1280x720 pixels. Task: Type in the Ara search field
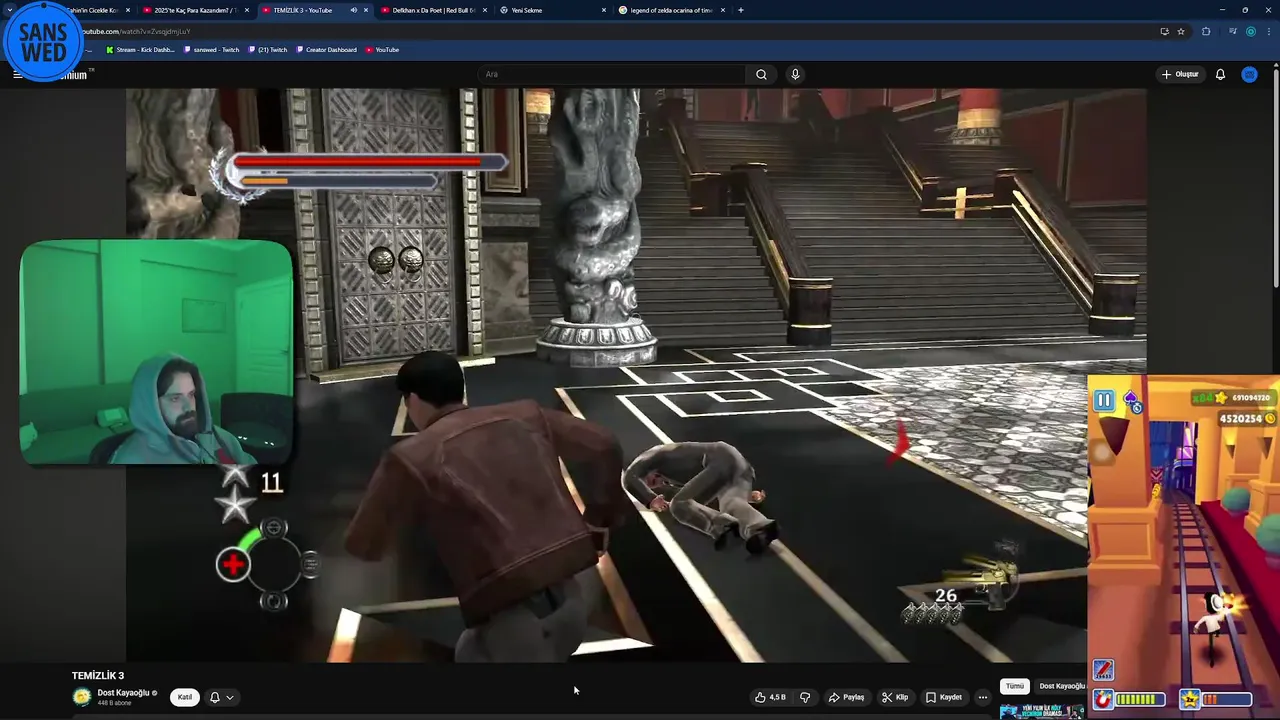(x=611, y=74)
